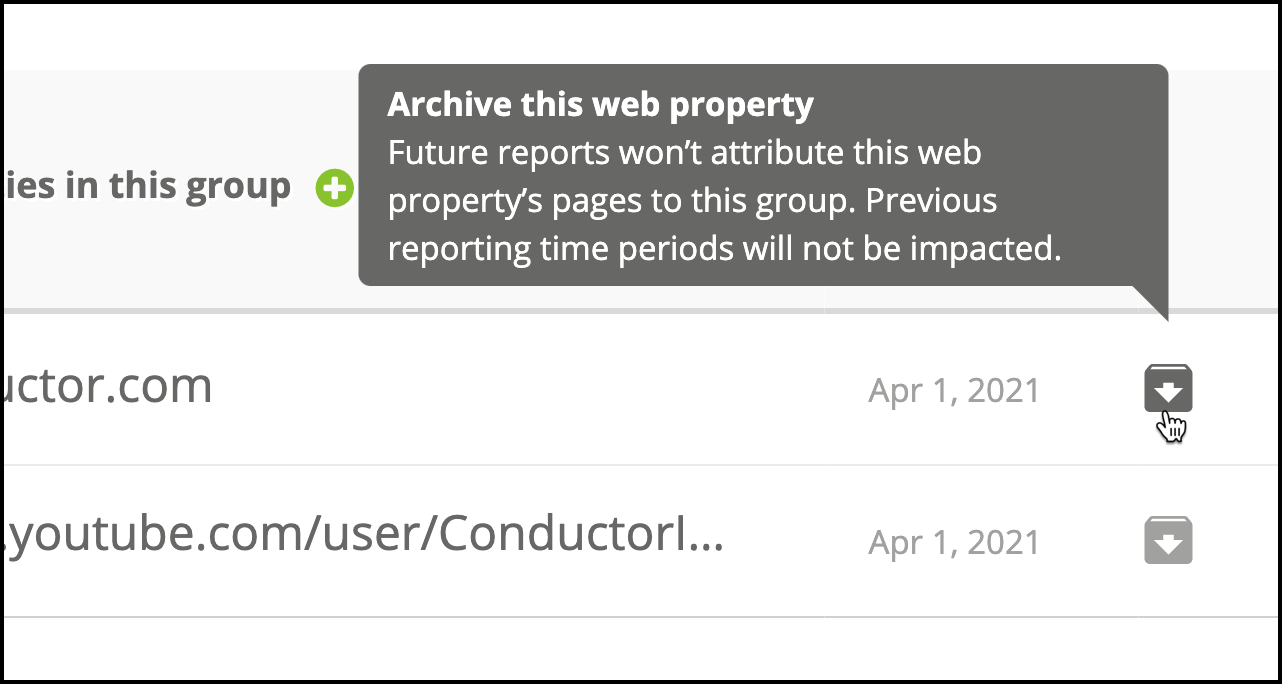
Task: Click the 'Future reports won't attribute' tooltip line
Action: 685,153
